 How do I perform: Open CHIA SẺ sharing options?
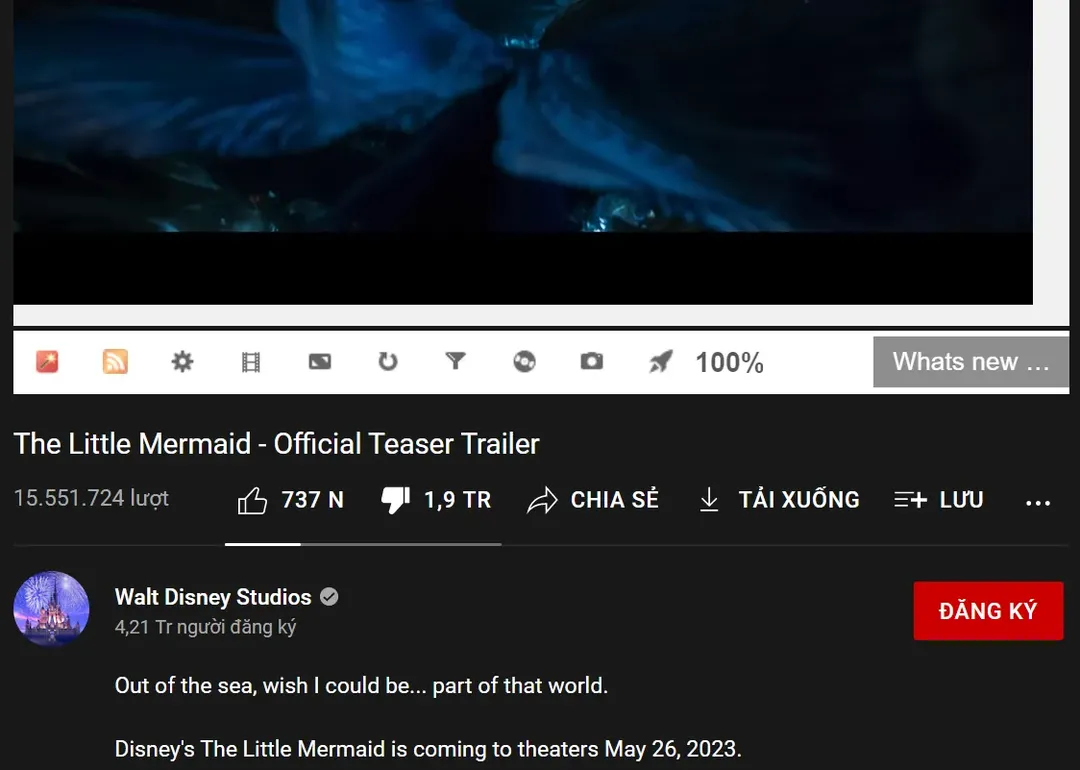[x=594, y=499]
